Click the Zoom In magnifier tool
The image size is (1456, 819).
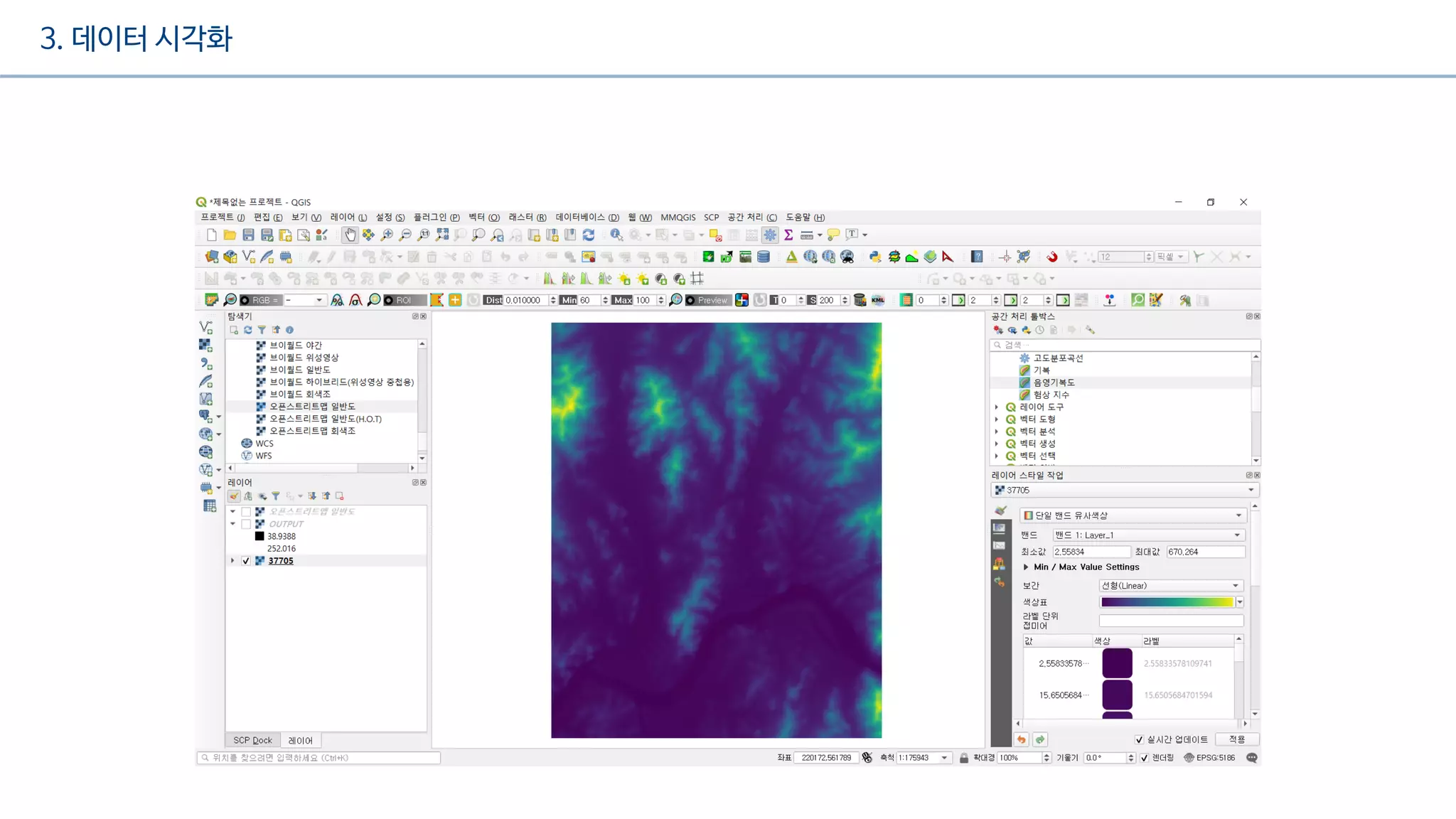coord(387,235)
